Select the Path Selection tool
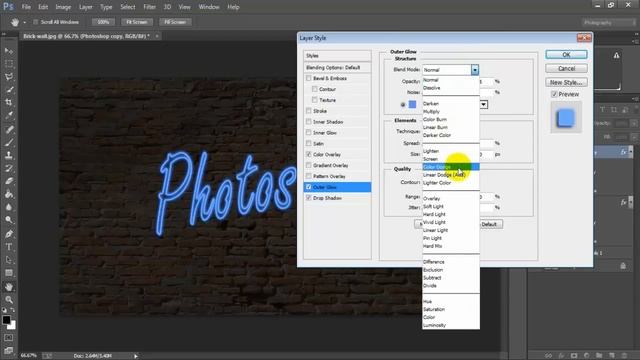This screenshot has height=360, width=640. tap(9, 260)
